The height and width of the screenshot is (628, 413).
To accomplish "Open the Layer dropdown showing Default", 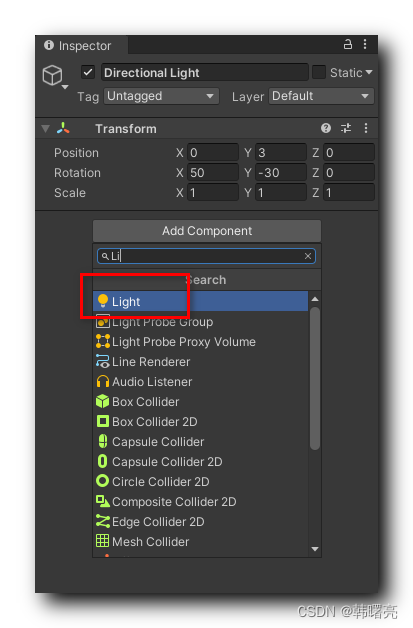I will pos(321,96).
